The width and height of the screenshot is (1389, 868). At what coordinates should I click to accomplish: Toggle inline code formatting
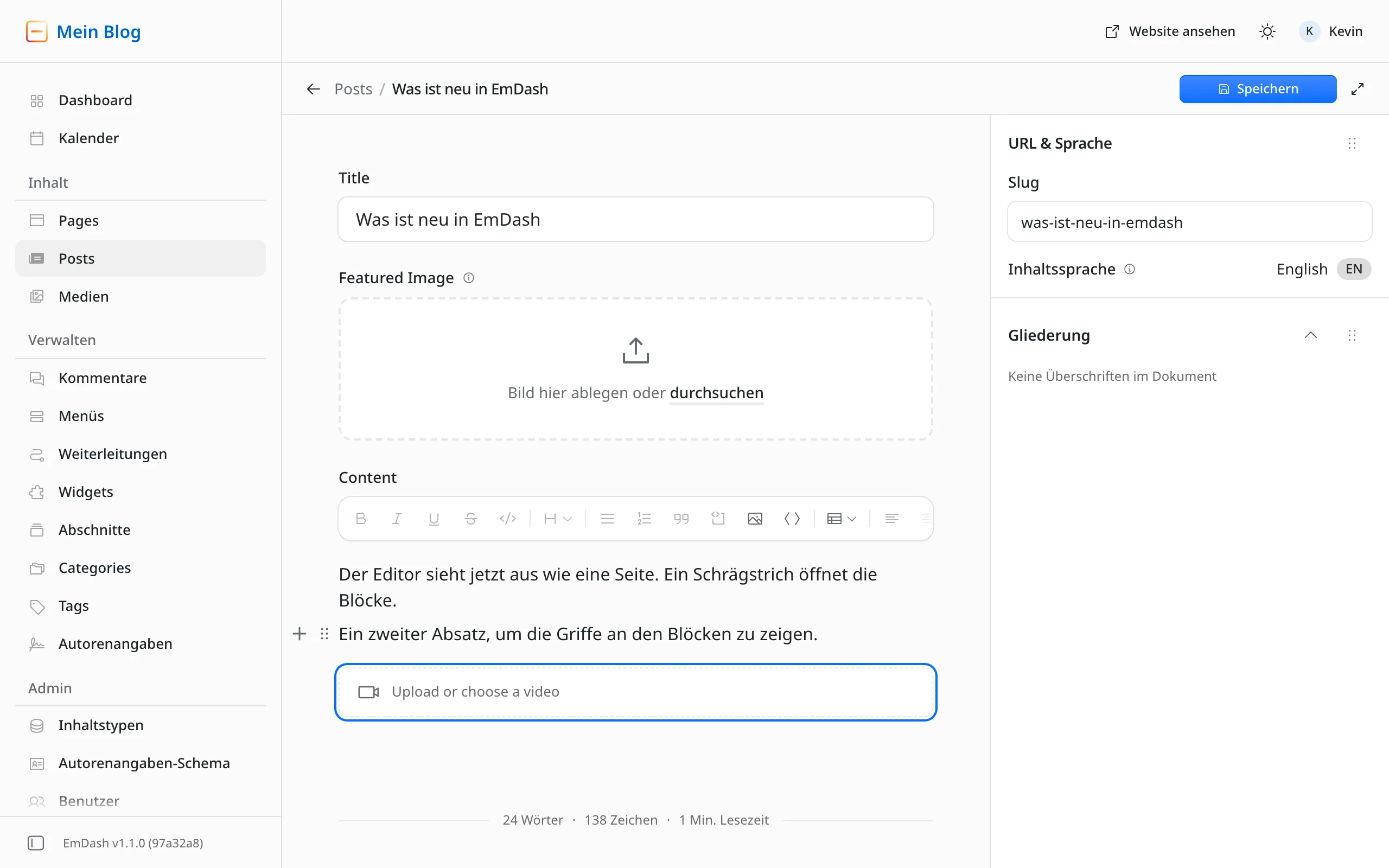(507, 519)
